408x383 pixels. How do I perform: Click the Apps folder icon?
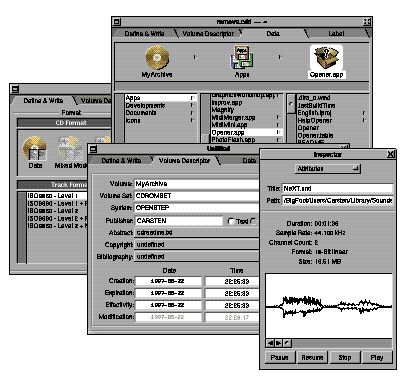point(242,57)
